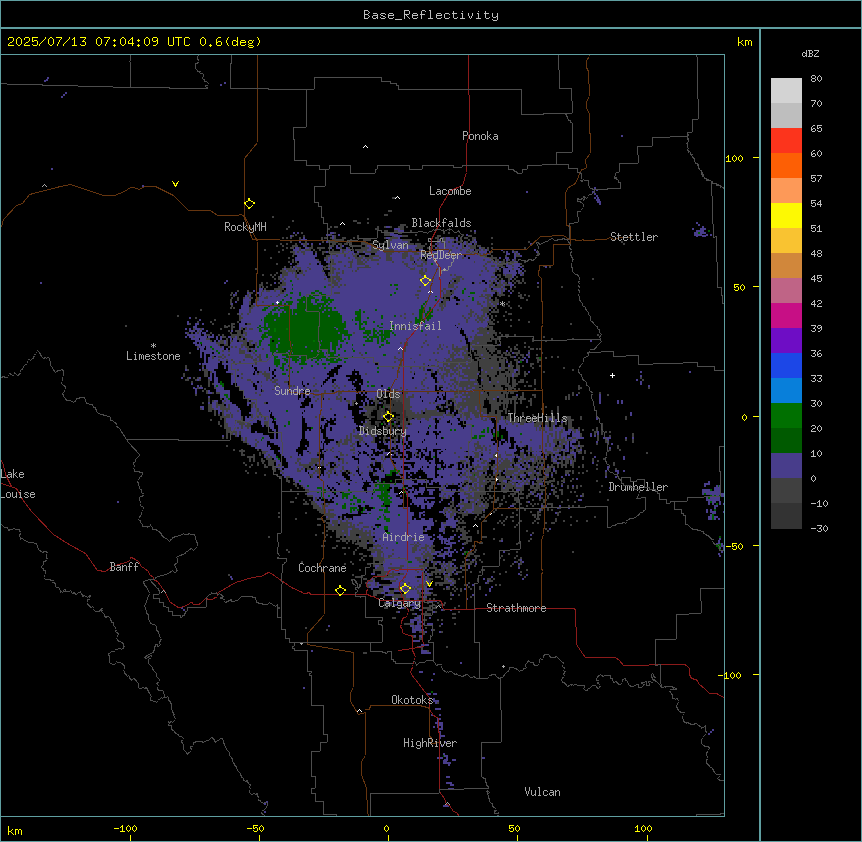Click the km unit label at bottom left

(x=15, y=830)
